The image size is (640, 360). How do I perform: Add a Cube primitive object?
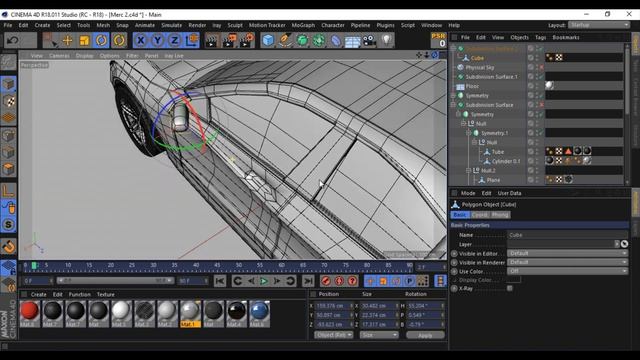point(268,40)
